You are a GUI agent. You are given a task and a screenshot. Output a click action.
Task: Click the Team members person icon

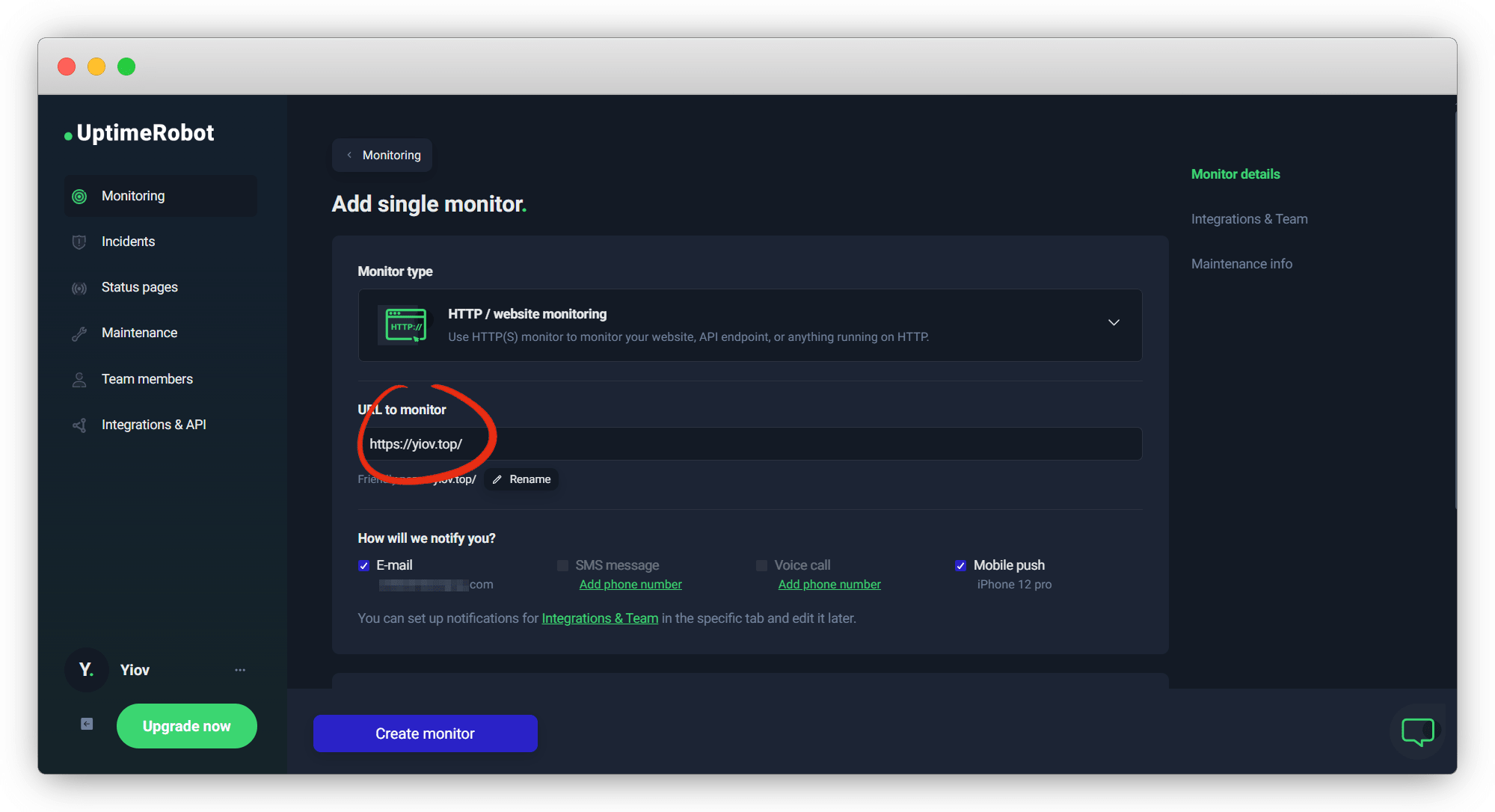[x=79, y=380]
